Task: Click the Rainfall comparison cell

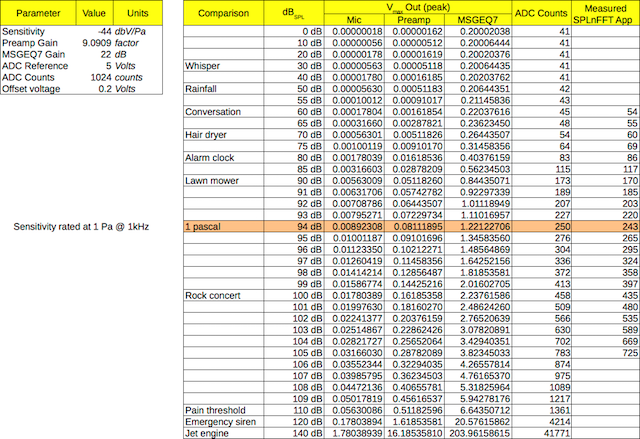Action: [203, 89]
